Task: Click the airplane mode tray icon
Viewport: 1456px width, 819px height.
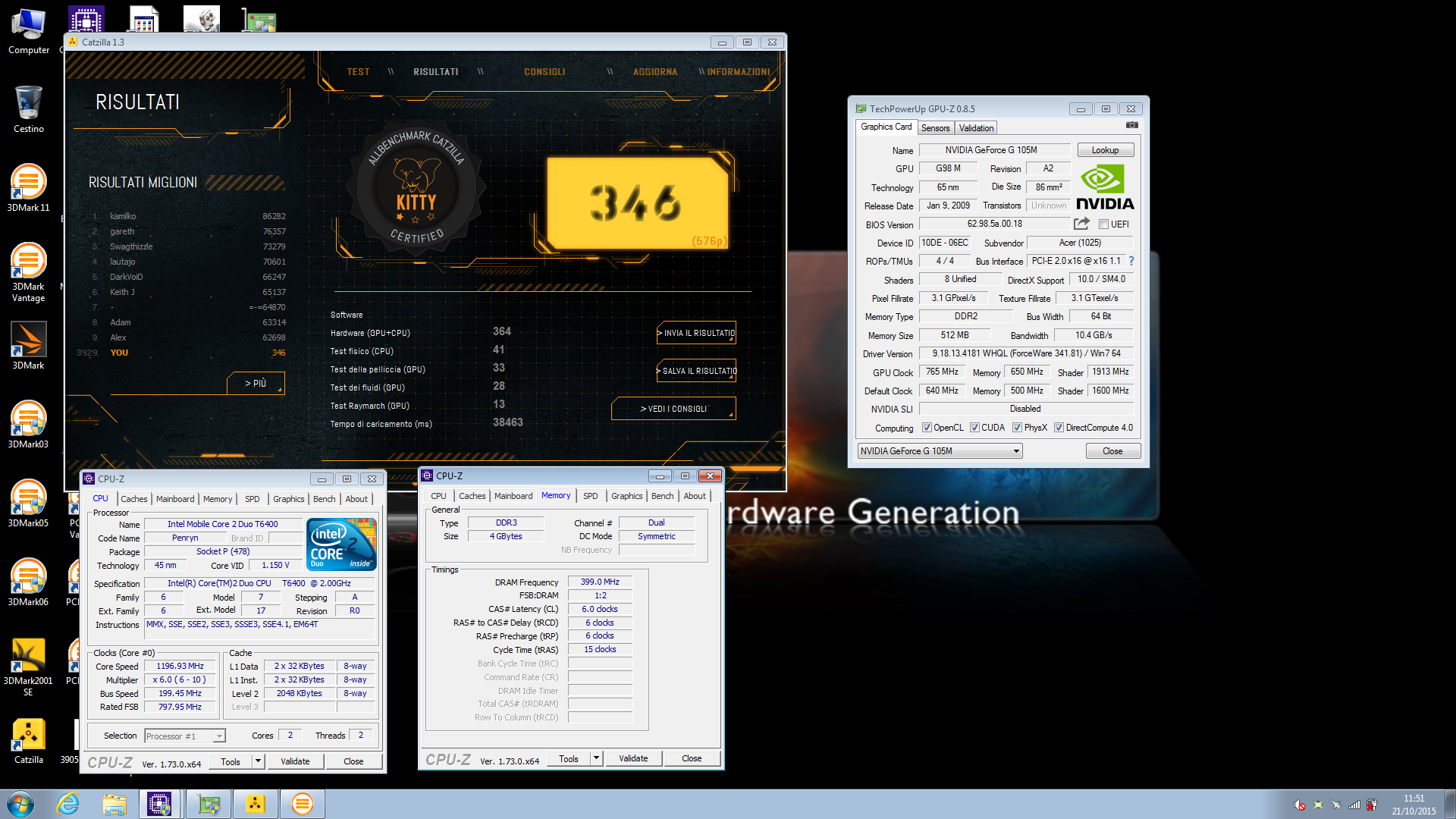Action: coord(1336,805)
